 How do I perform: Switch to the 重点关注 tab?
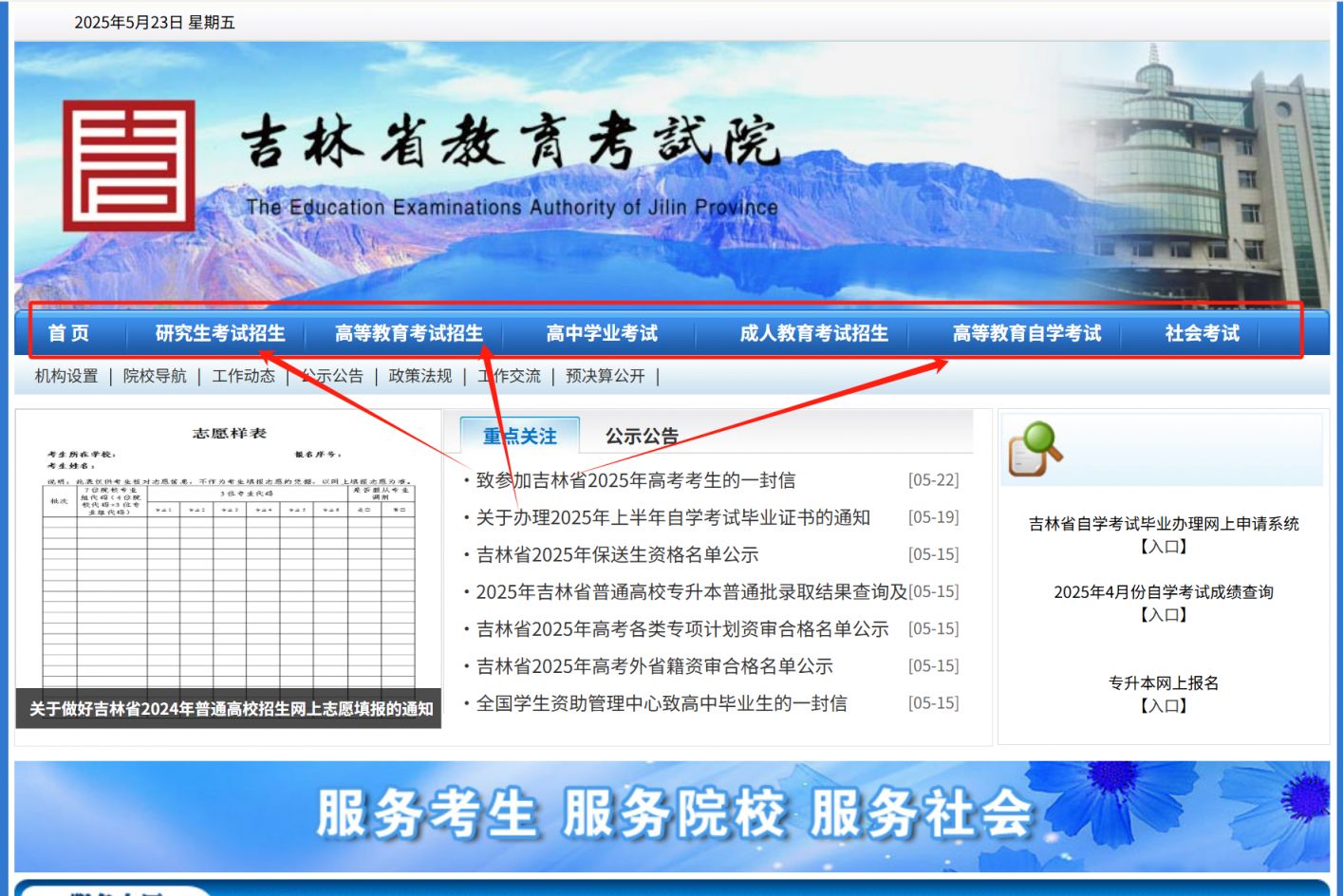click(520, 436)
